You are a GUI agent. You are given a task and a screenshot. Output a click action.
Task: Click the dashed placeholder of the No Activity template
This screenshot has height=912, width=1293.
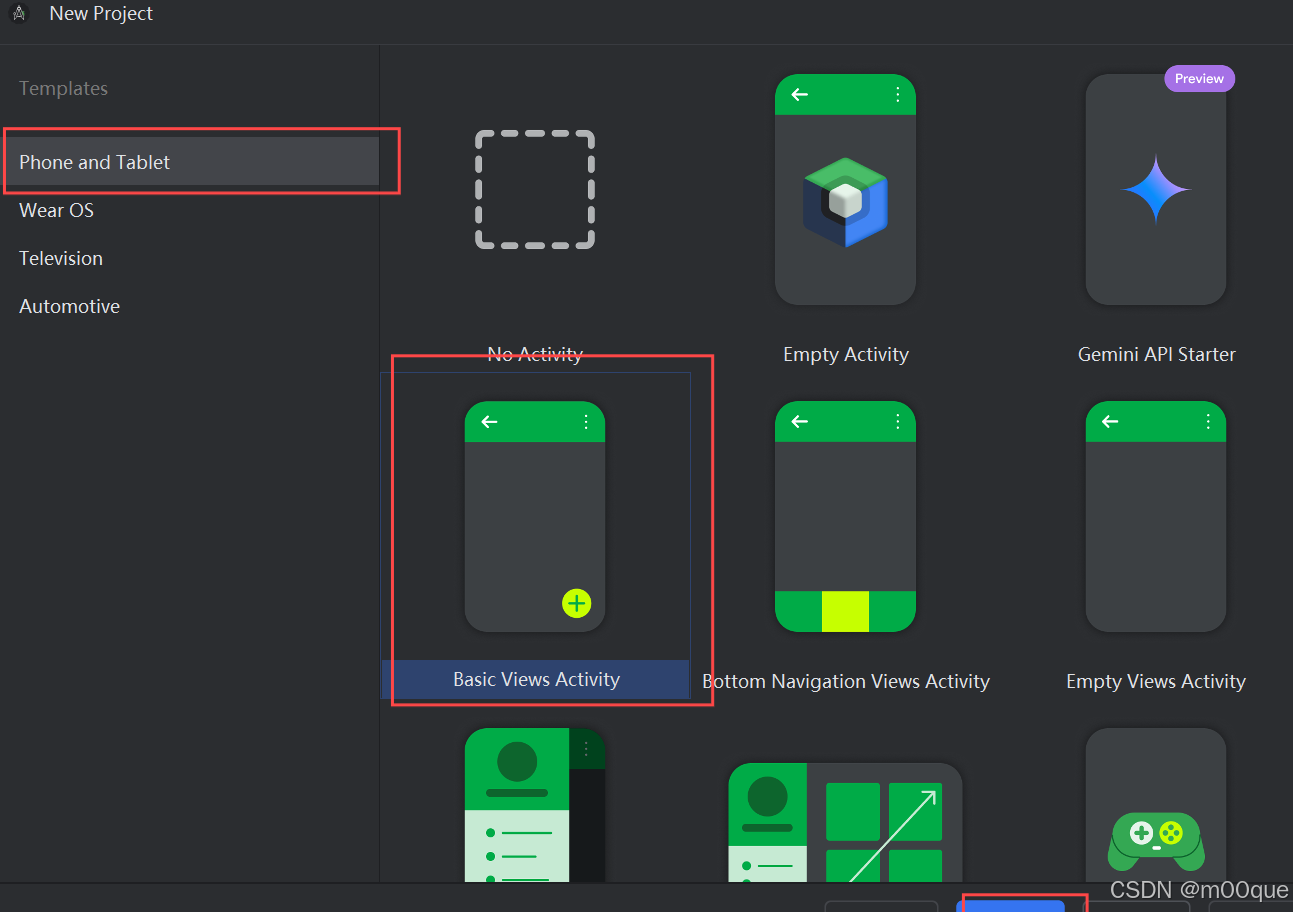[535, 189]
